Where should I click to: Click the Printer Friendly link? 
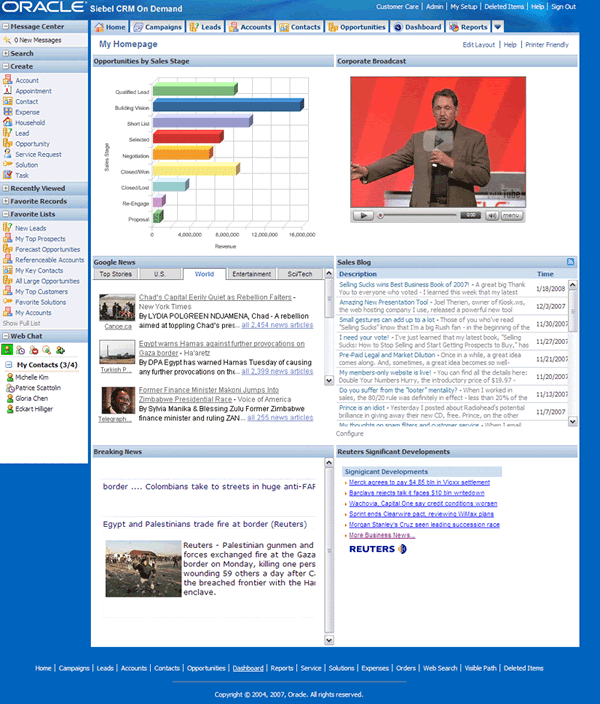pyautogui.click(x=547, y=45)
